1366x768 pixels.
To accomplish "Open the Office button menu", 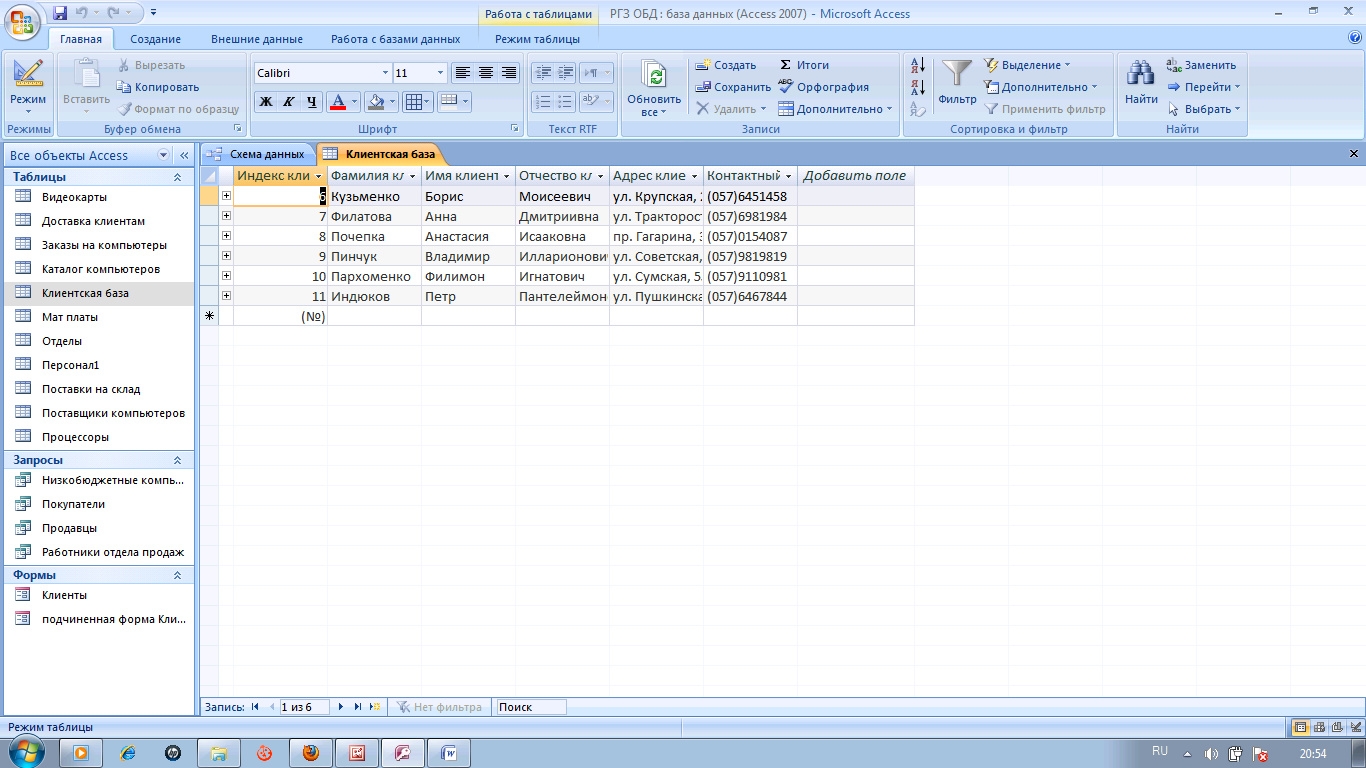I will 22,19.
